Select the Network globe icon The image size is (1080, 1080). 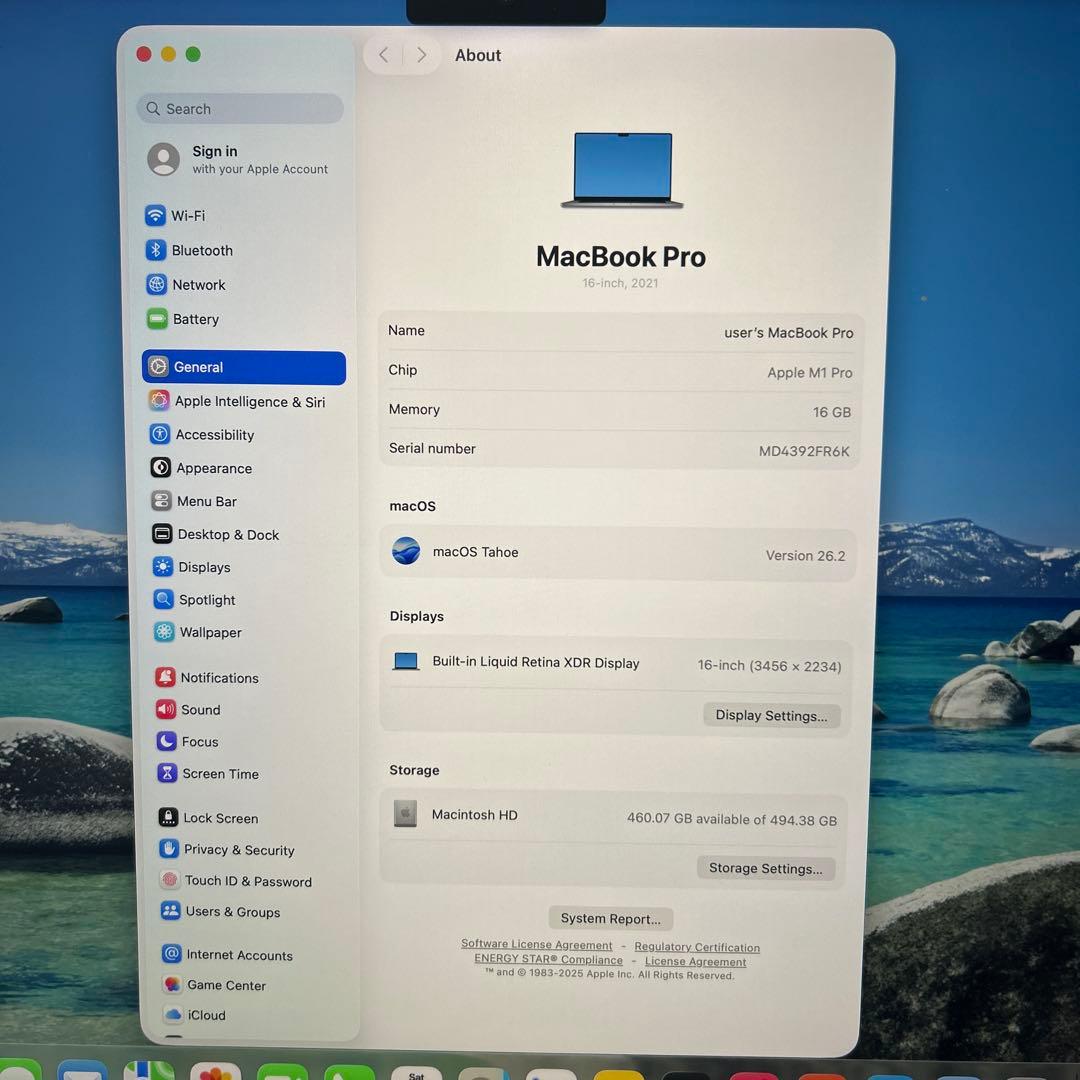[156, 284]
